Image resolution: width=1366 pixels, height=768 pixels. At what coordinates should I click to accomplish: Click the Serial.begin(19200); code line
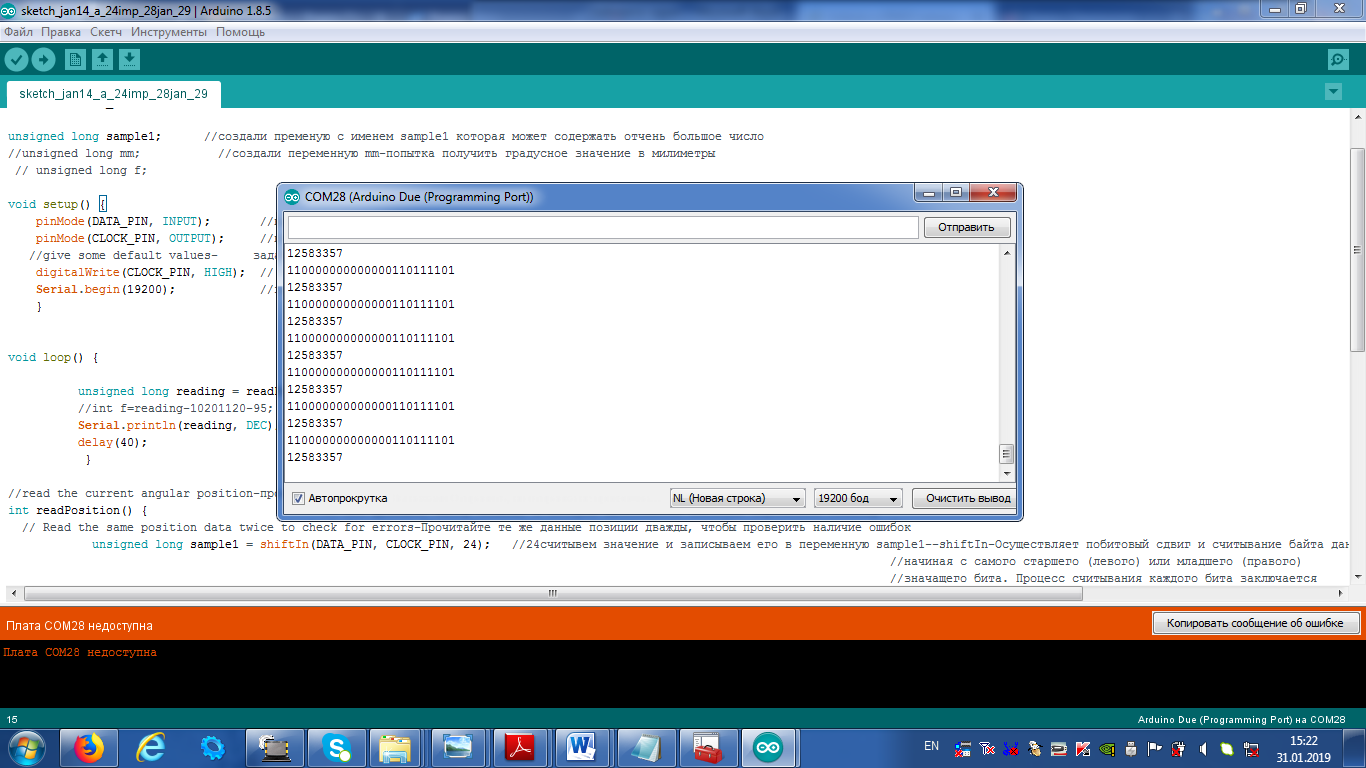point(105,289)
